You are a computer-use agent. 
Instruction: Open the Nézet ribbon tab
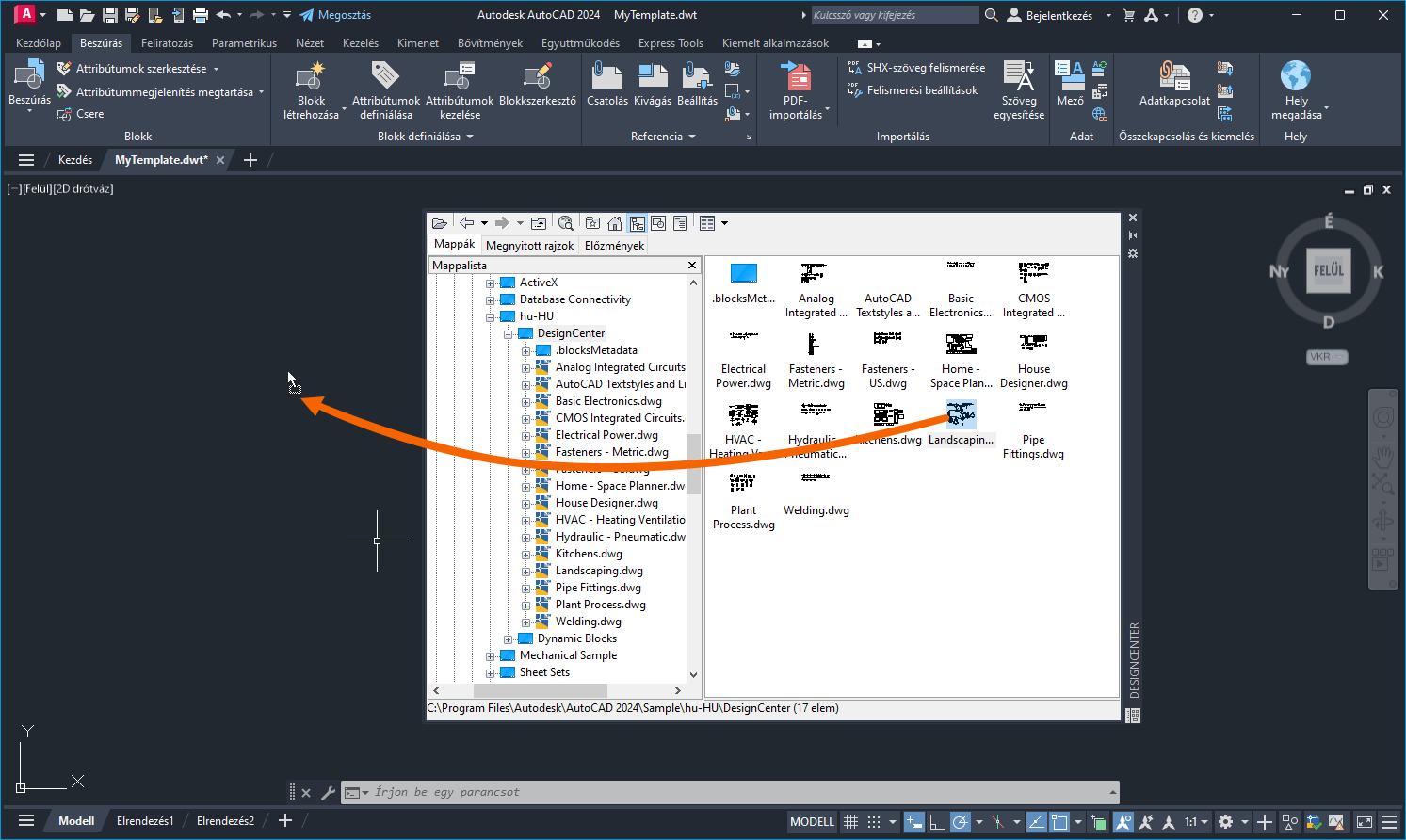(x=310, y=43)
